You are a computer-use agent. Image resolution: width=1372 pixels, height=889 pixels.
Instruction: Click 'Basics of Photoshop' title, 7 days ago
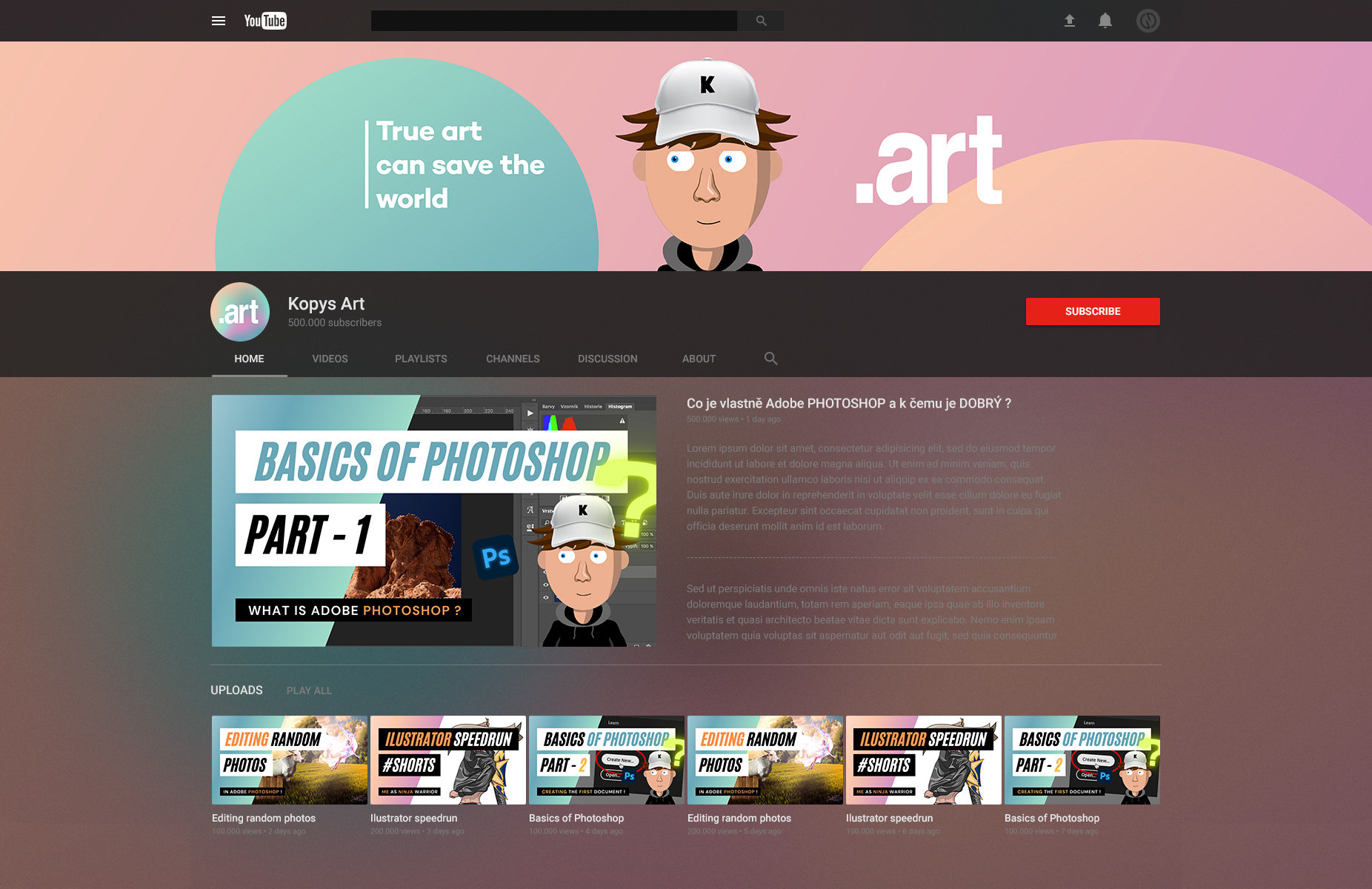[1052, 818]
